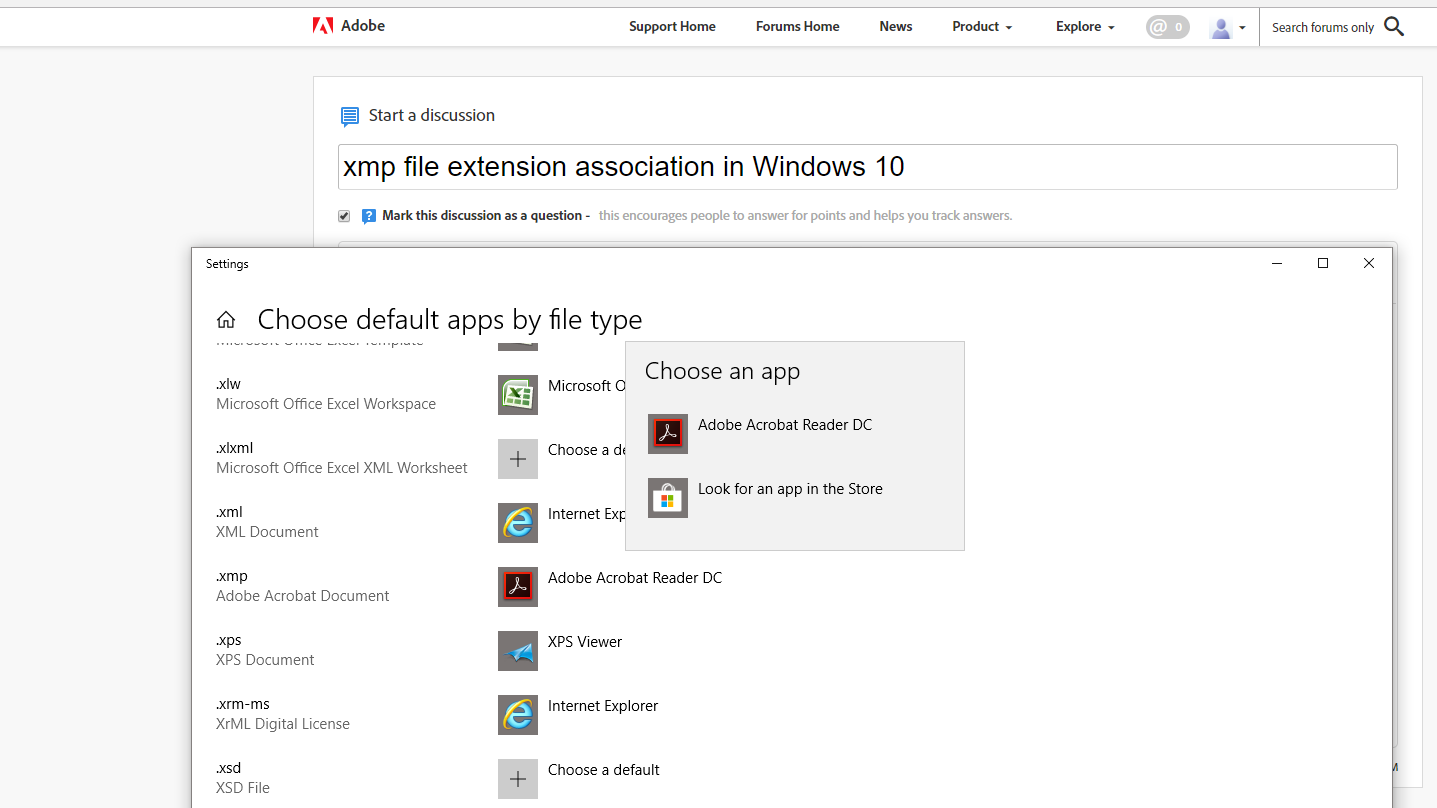Click Microsoft Office Excel XML Worksheet text
This screenshot has height=808, width=1437.
[x=342, y=468]
